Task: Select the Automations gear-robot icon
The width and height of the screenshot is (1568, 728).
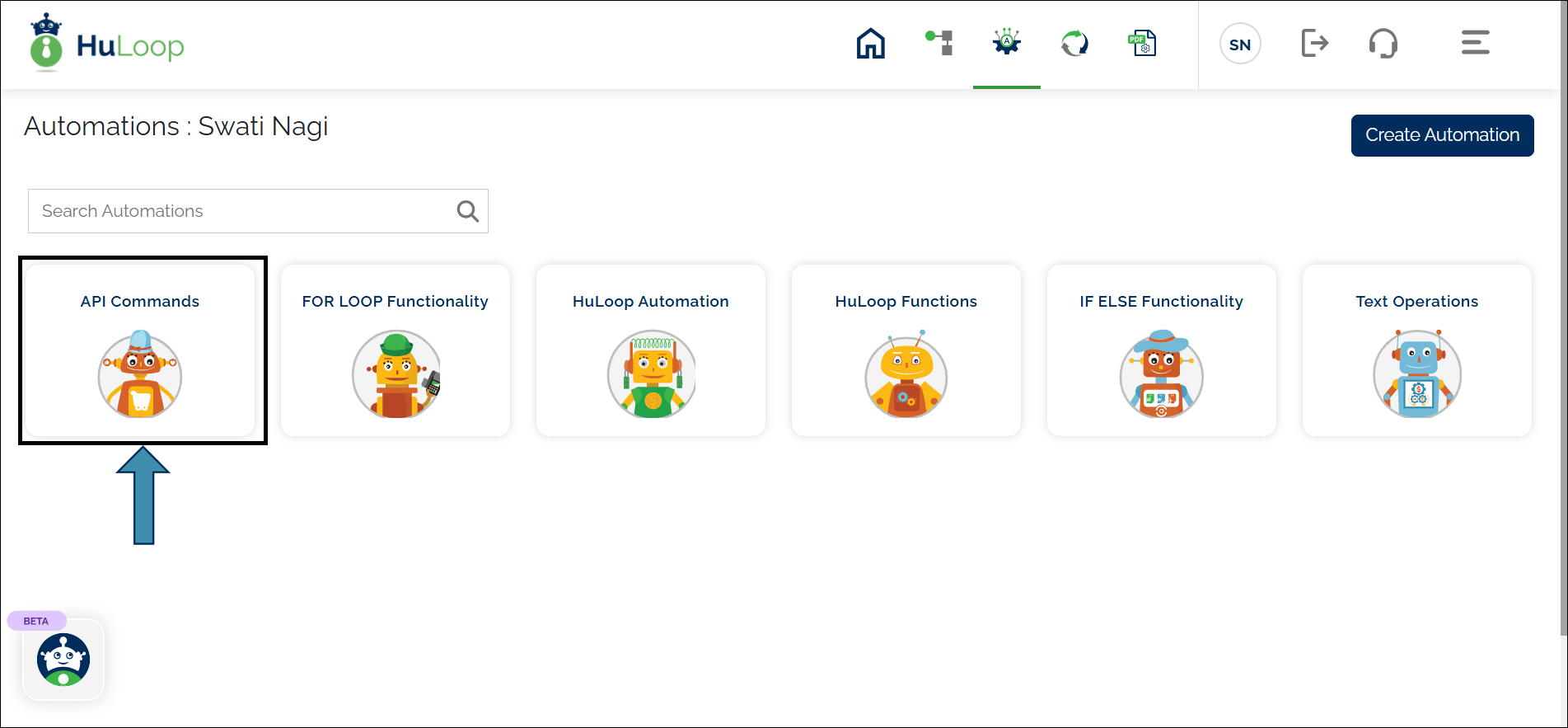Action: (1006, 43)
